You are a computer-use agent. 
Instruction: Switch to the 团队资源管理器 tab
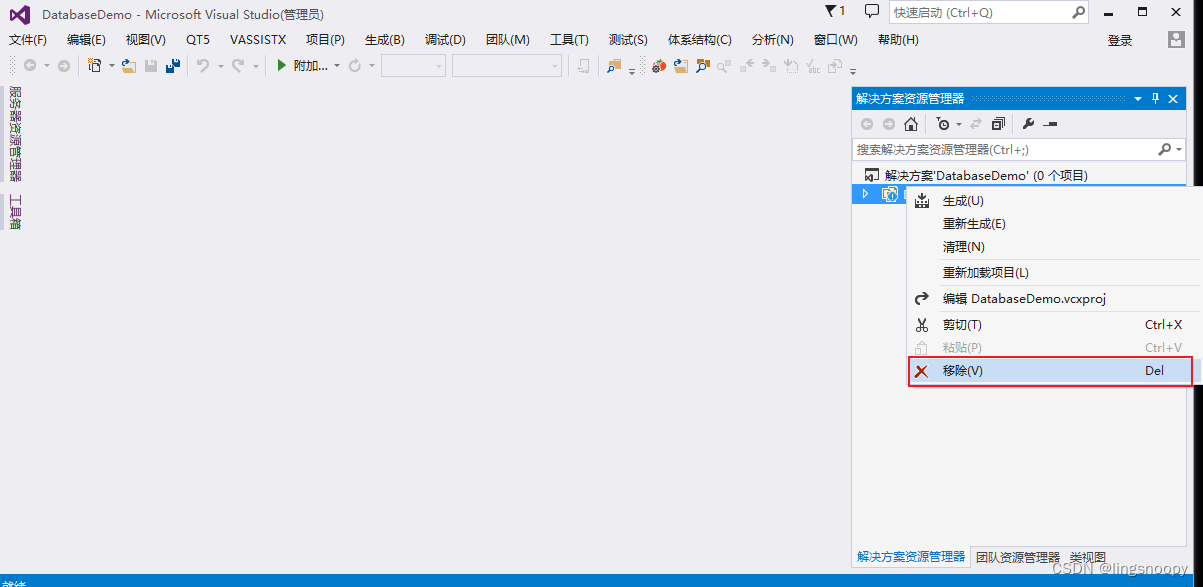1017,557
